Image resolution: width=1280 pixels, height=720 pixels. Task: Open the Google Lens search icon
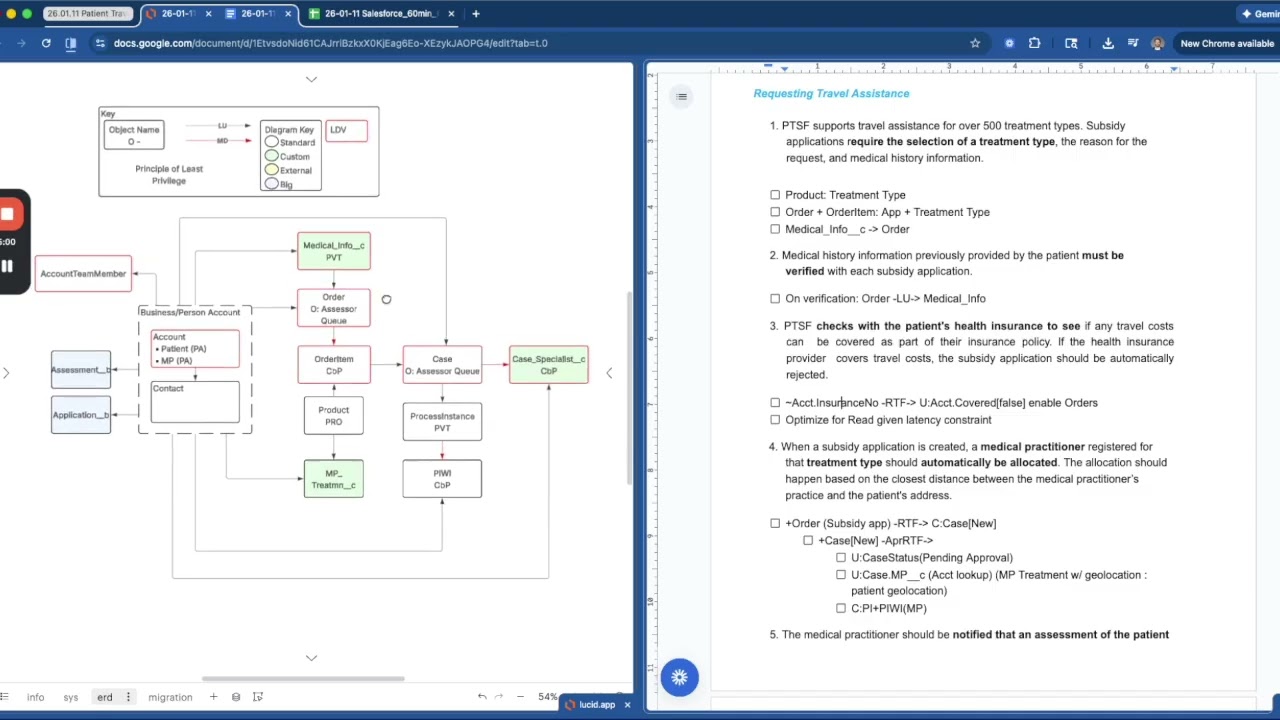[1071, 43]
